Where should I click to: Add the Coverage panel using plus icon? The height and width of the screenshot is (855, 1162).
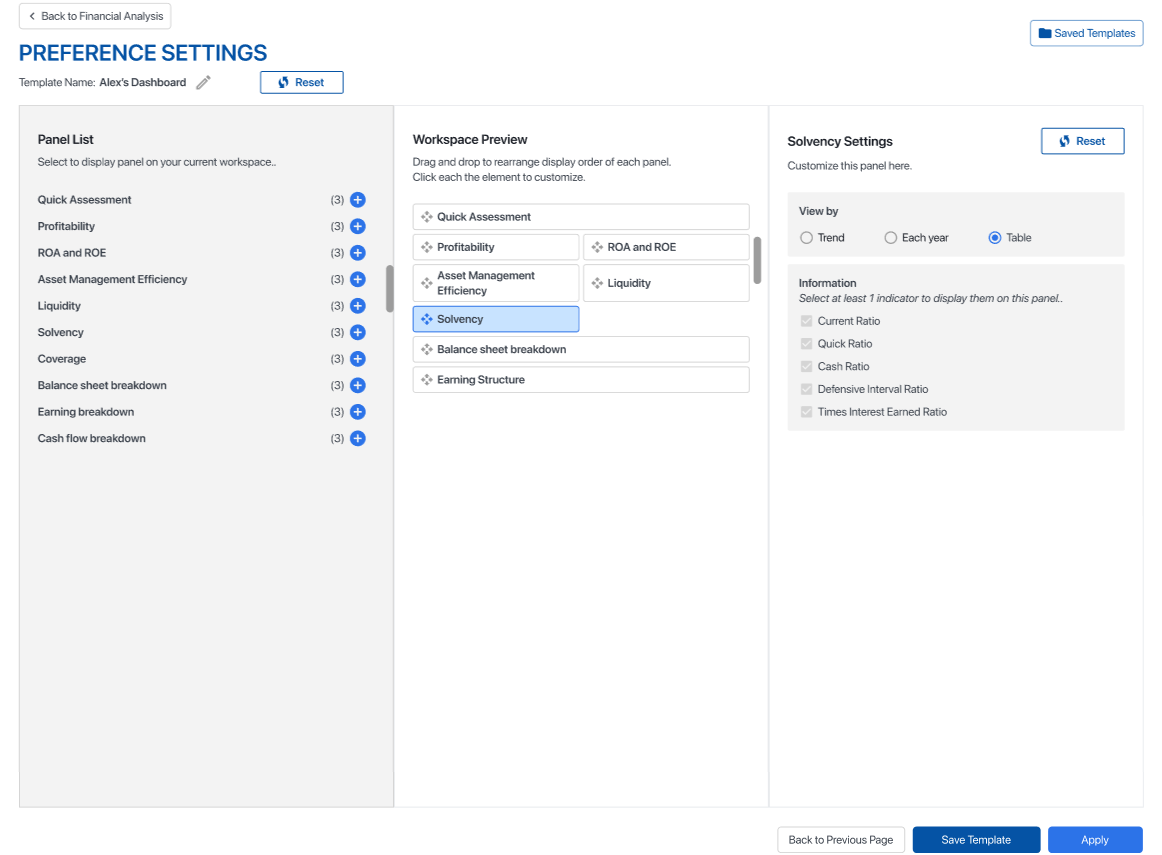[x=357, y=359]
